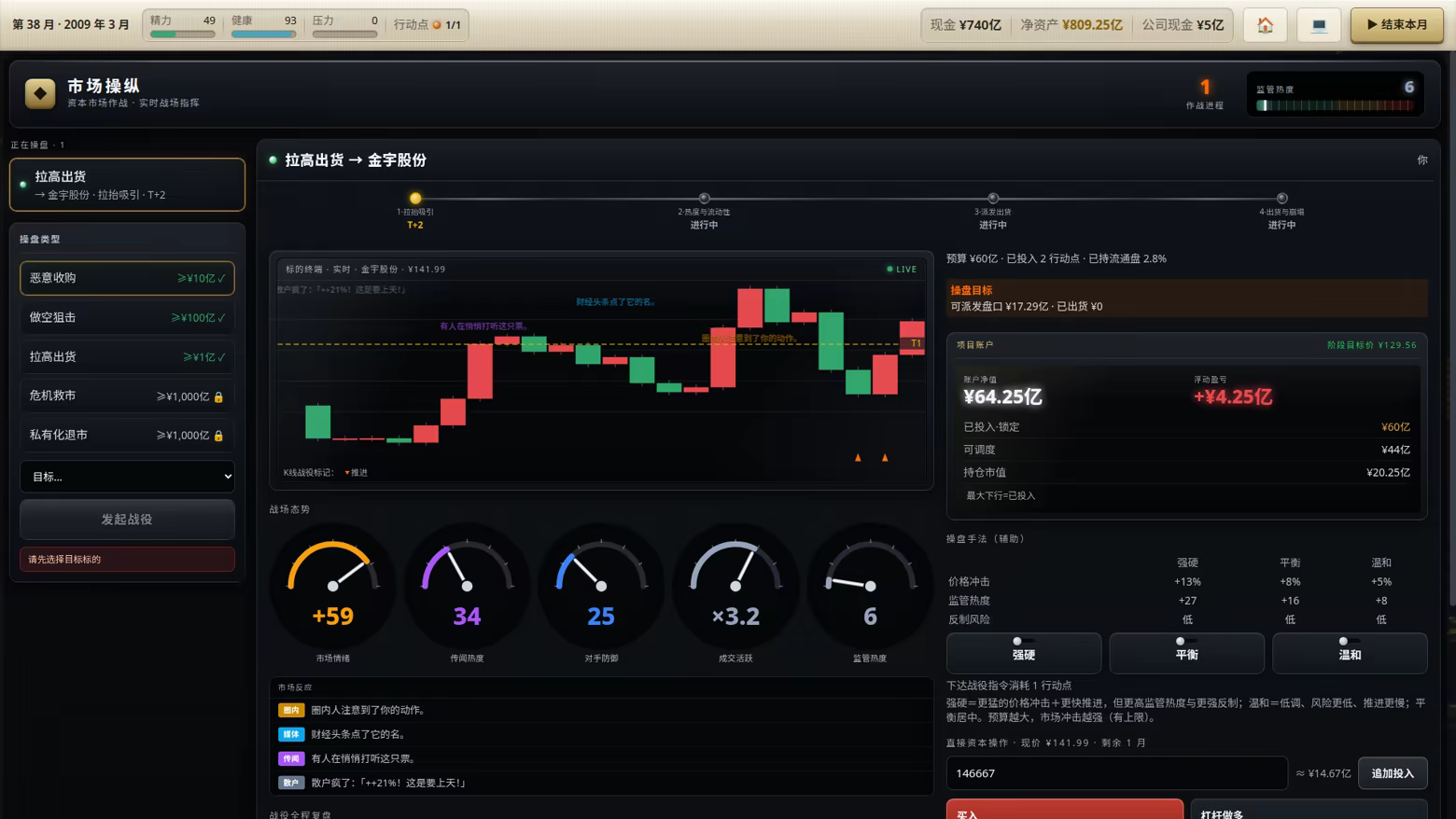The height and width of the screenshot is (819, 1456).
Task: Click the 2-热度与流动性 stage marker
Action: point(704,198)
